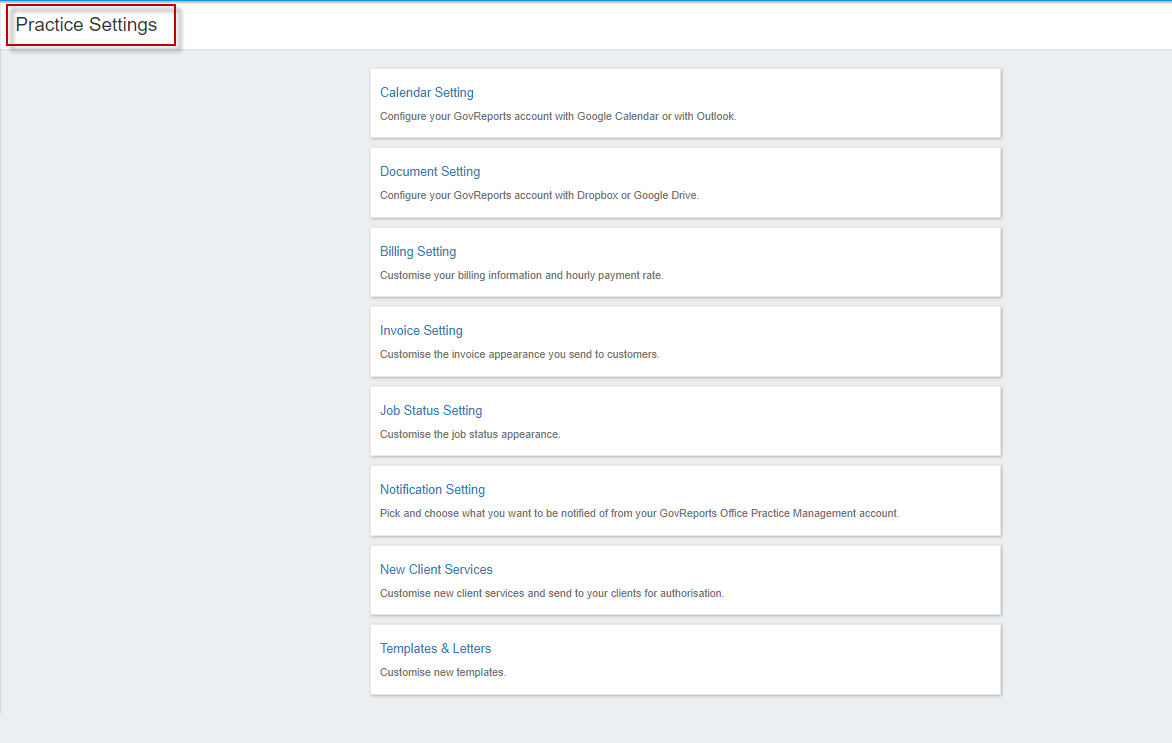Select the Job Status Setting card

[685, 420]
